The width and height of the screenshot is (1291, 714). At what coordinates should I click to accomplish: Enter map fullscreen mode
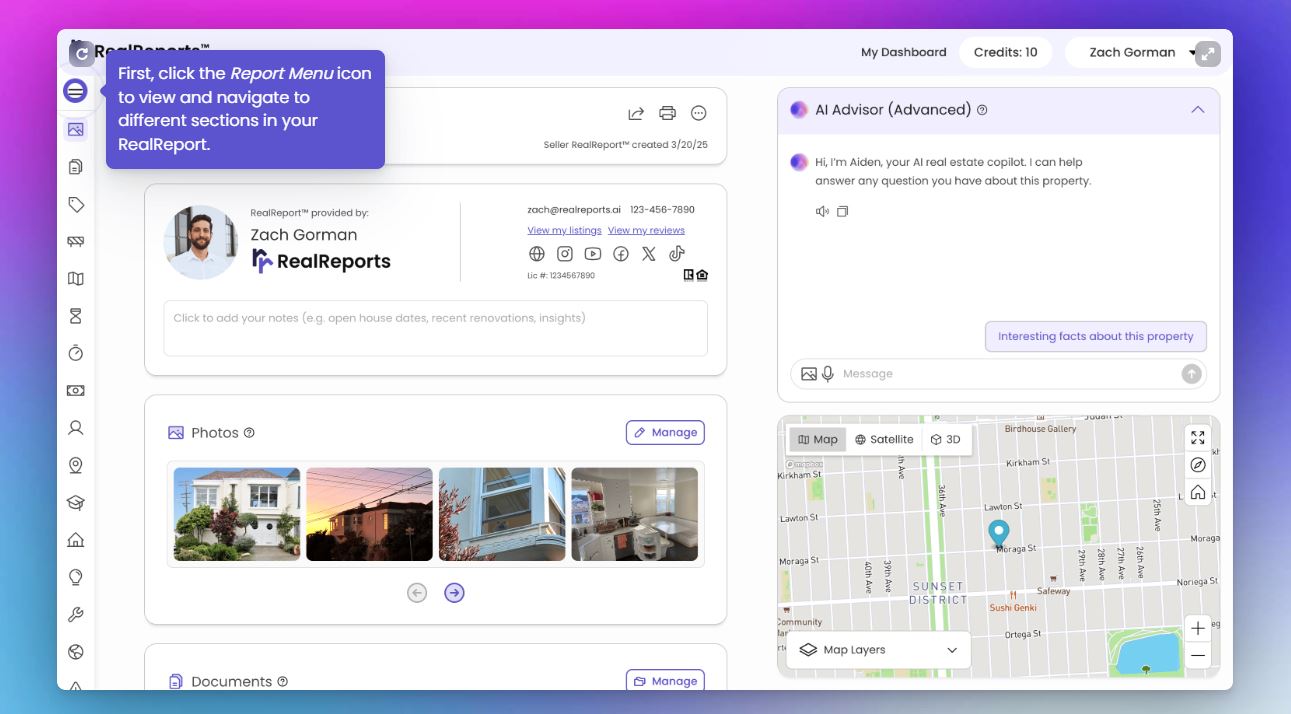1198,437
